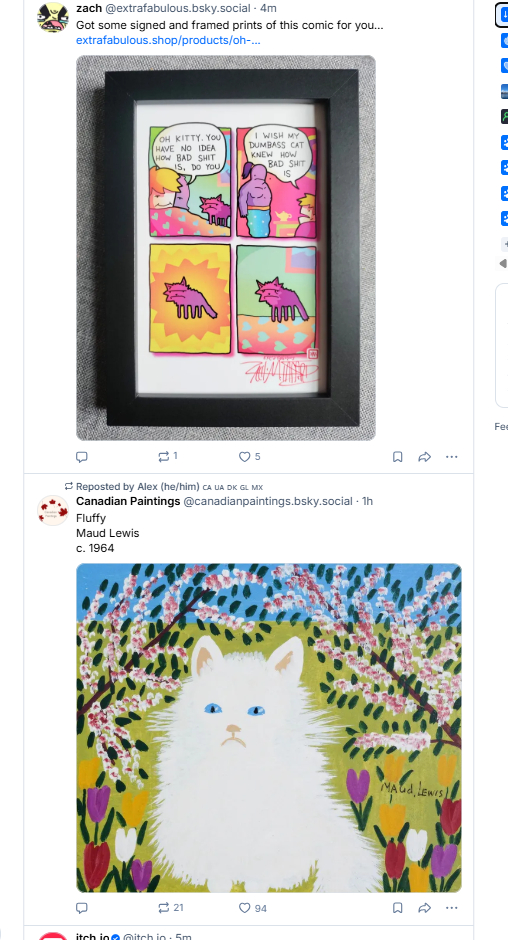This screenshot has width=508, height=940.
Task: Repost zach's framed prints post
Action: coord(168,457)
